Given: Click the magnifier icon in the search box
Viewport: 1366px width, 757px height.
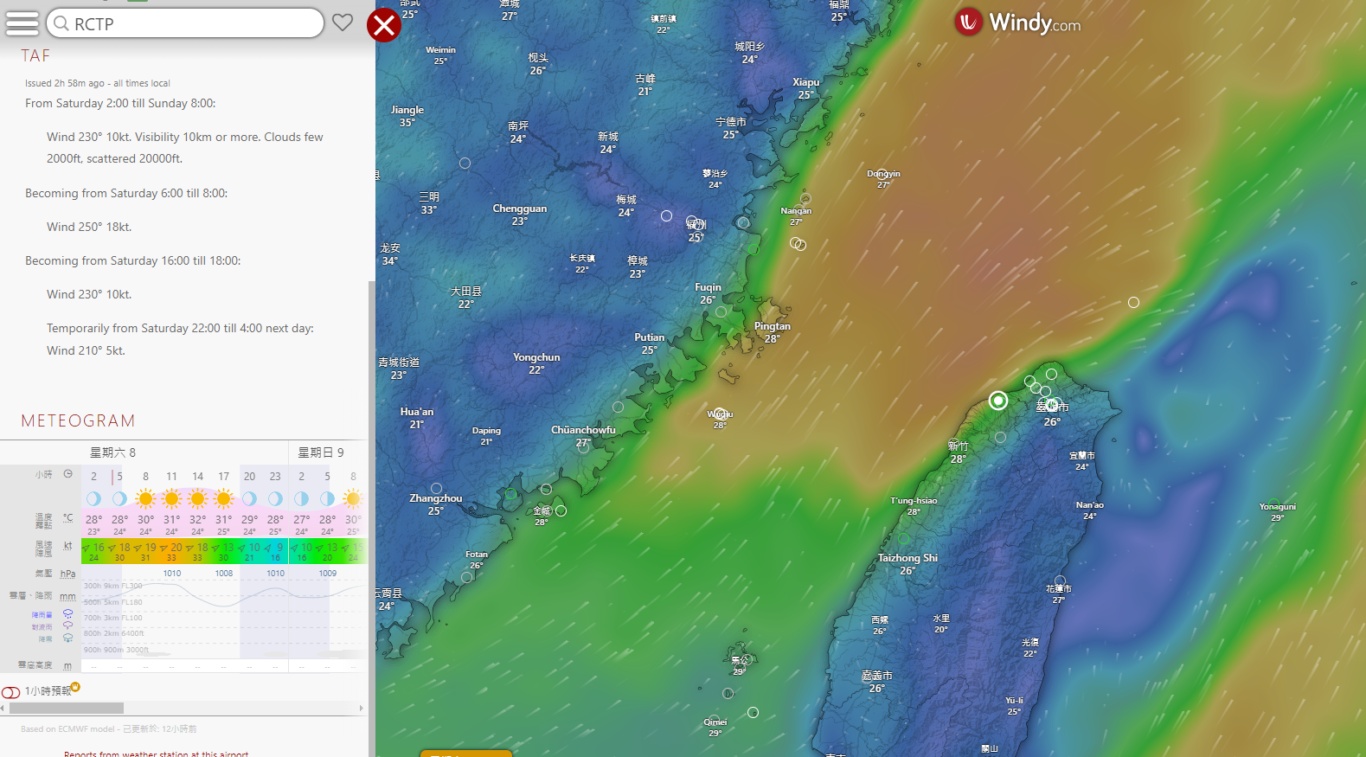Looking at the screenshot, I should pos(59,23).
